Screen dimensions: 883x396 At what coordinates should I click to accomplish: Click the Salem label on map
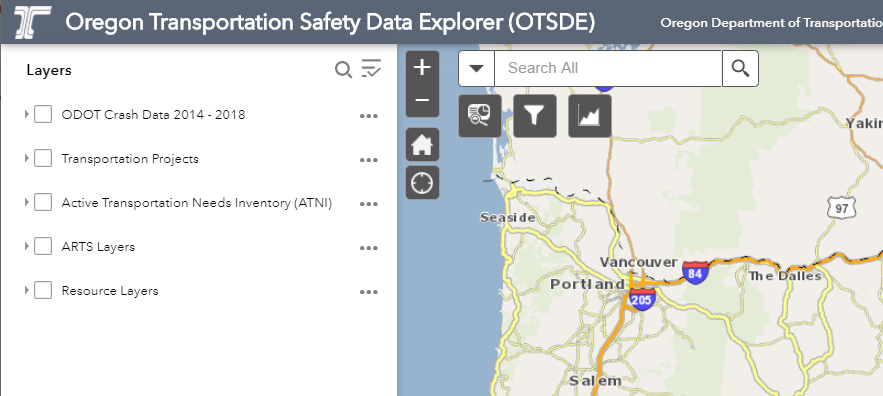click(595, 381)
